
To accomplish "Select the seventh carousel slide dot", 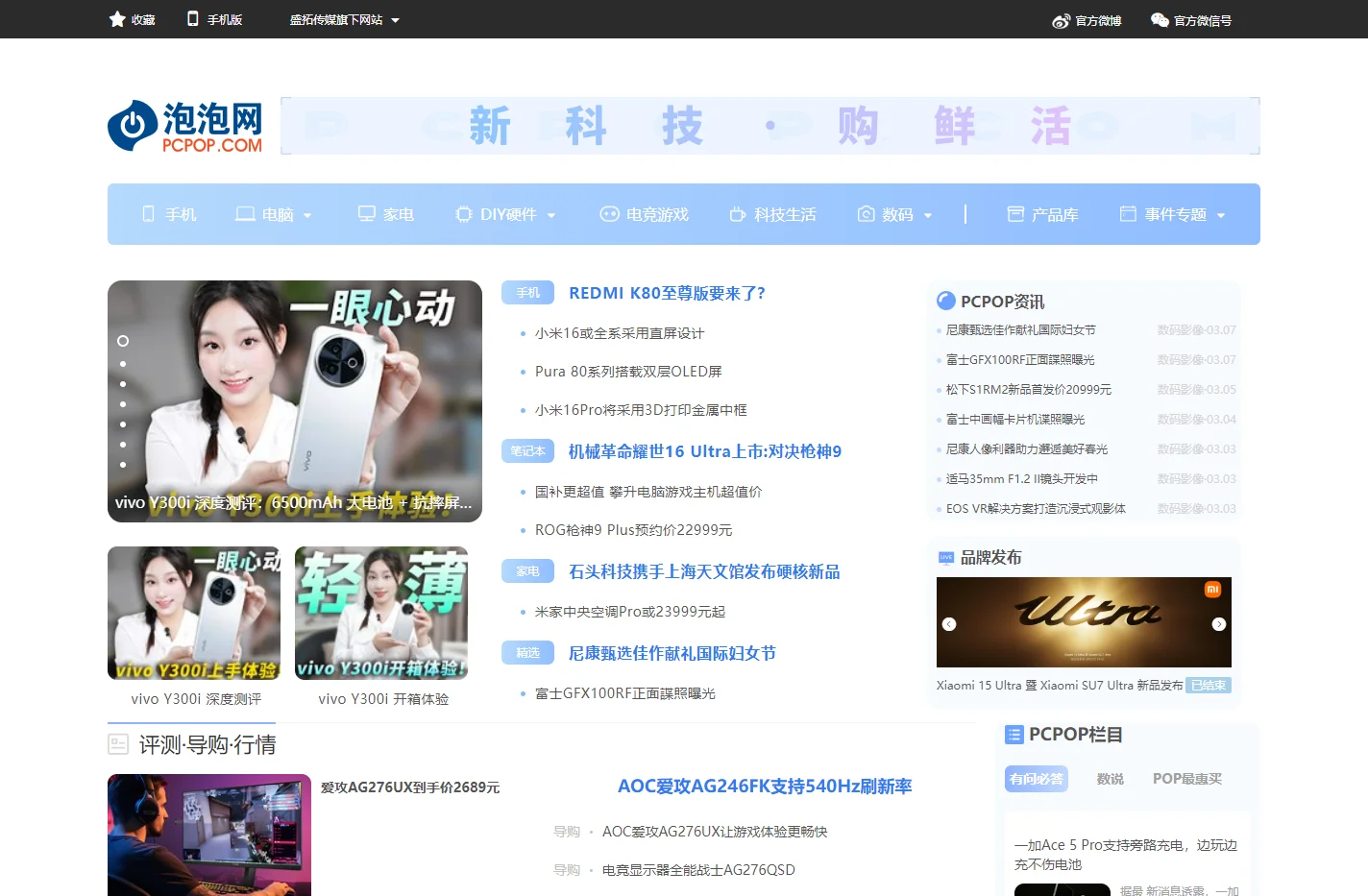I will (123, 465).
